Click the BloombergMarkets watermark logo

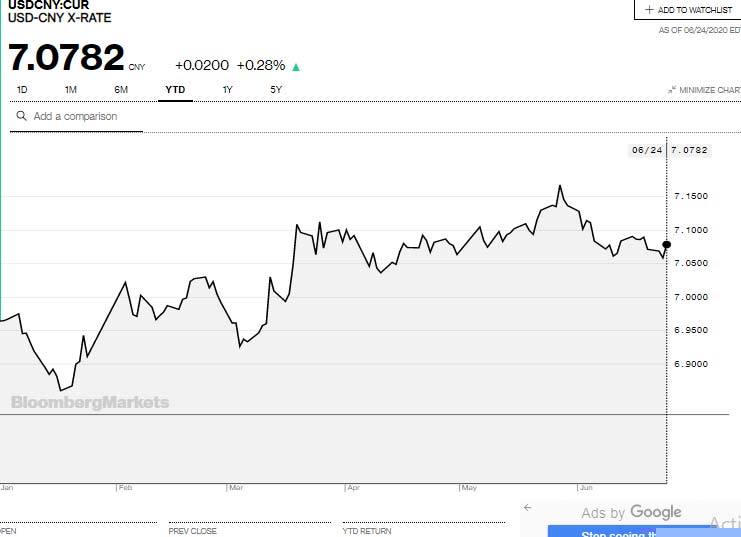[90, 403]
